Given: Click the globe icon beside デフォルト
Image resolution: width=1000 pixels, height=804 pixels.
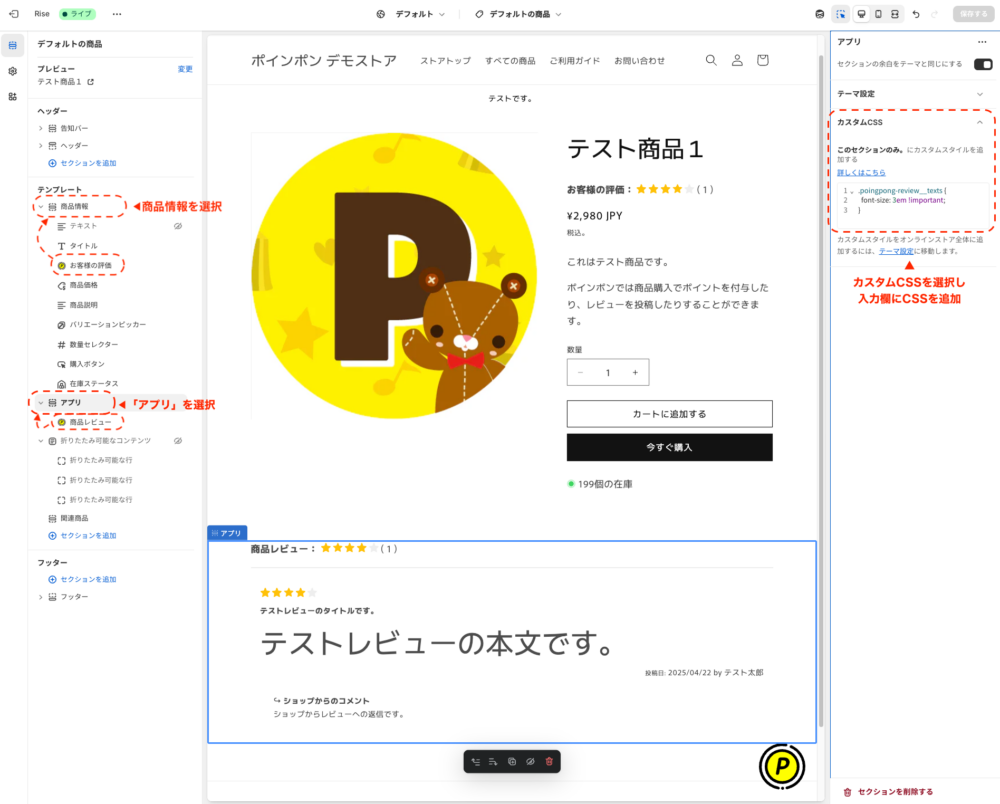Looking at the screenshot, I should [x=381, y=14].
